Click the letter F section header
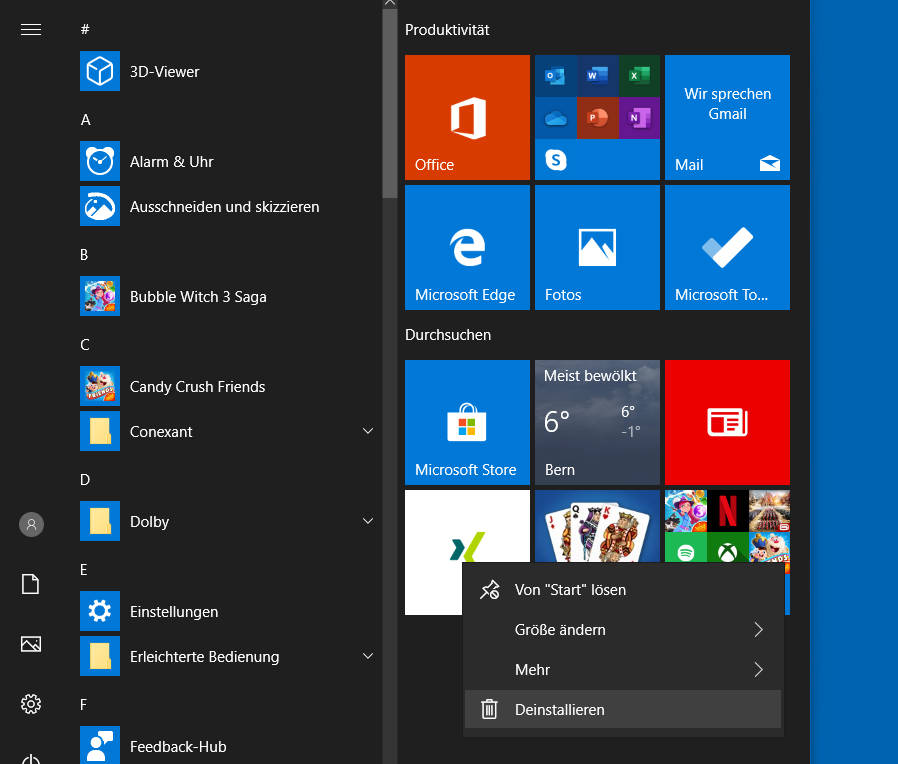 [84, 704]
